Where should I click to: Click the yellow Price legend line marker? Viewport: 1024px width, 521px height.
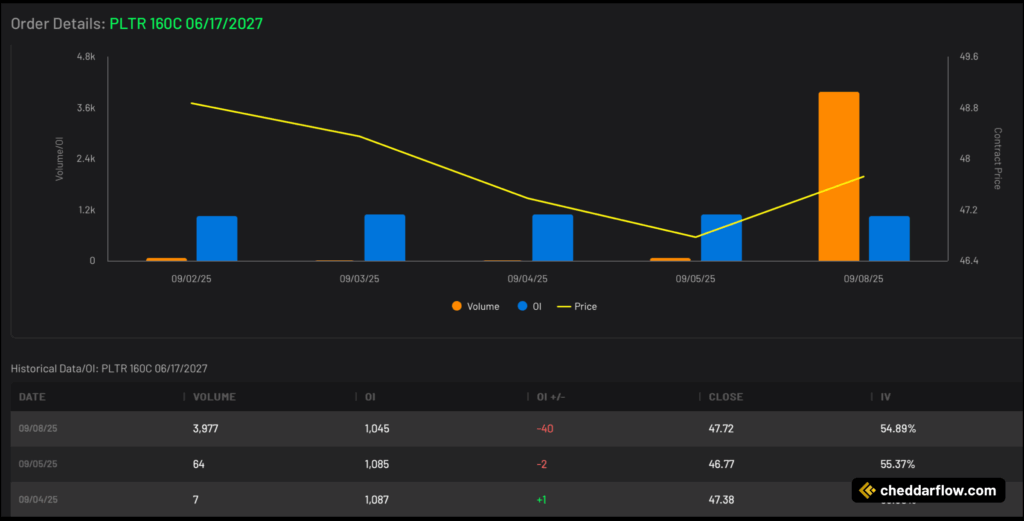click(x=564, y=306)
